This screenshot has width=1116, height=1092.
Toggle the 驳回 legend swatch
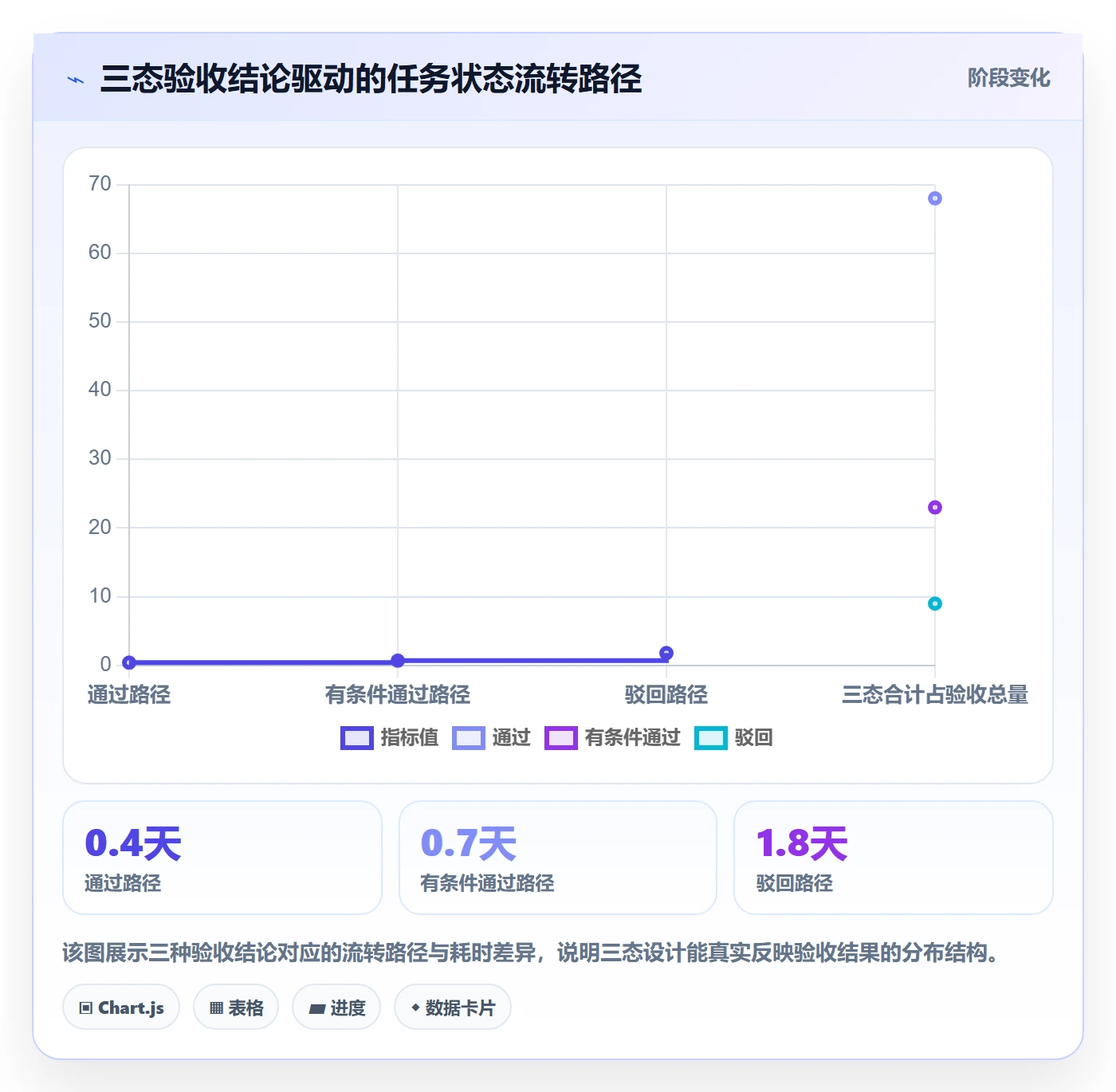(710, 738)
